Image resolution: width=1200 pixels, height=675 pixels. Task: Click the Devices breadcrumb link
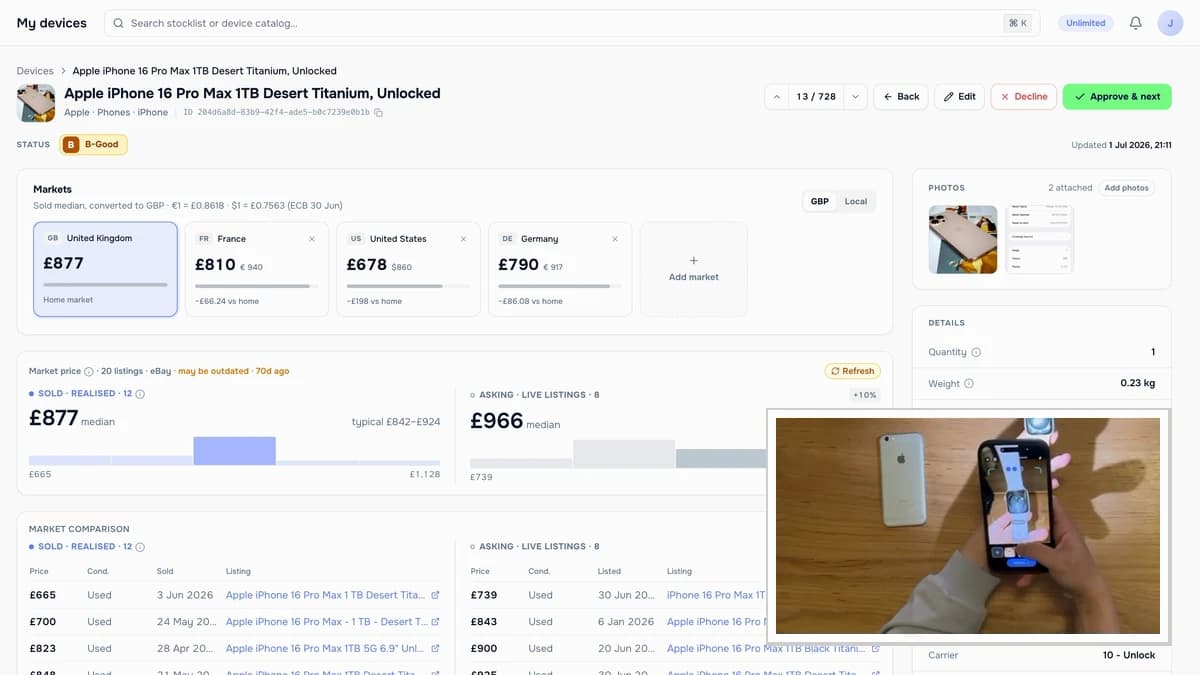coord(35,71)
